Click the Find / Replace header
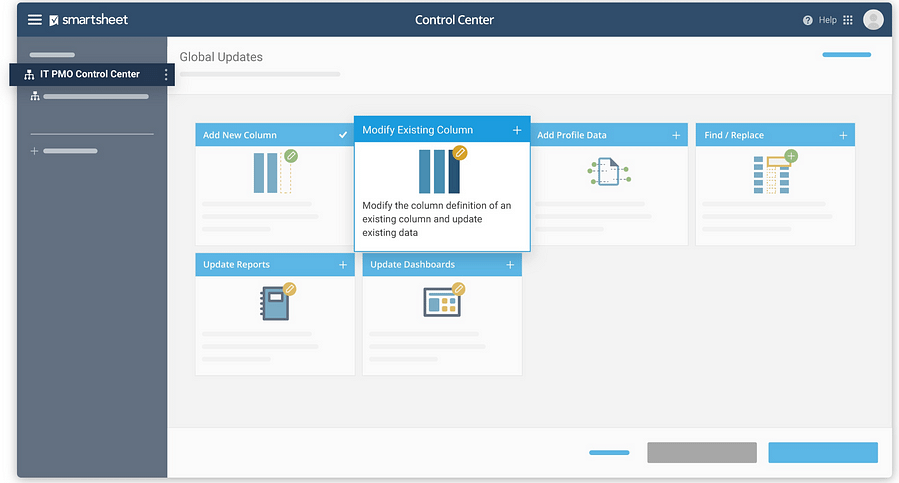Viewport: 899px width, 483px height. click(x=775, y=135)
